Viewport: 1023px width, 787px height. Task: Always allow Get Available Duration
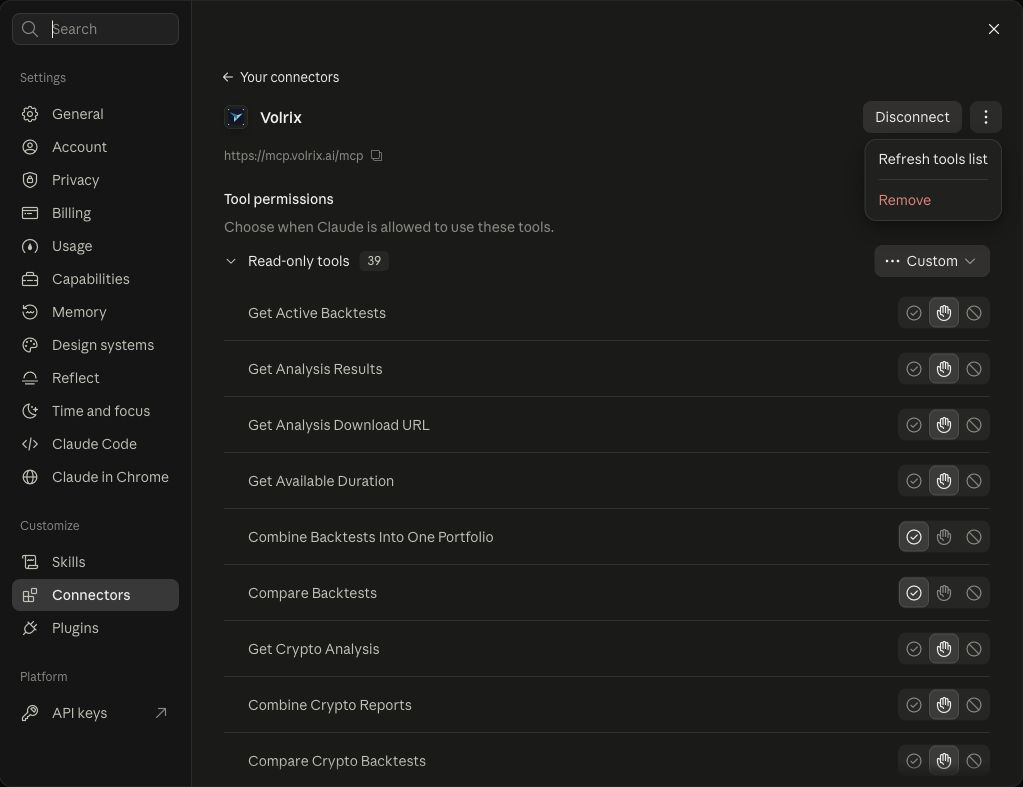click(913, 481)
